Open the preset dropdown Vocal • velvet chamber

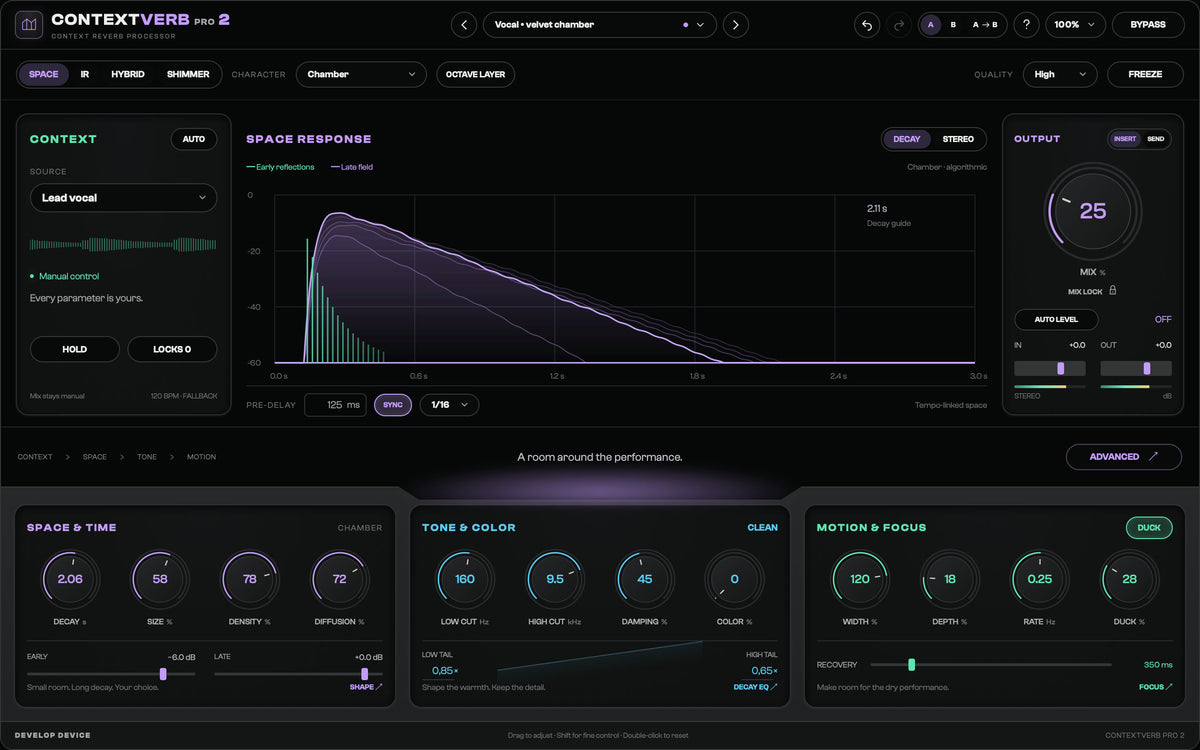(x=600, y=24)
